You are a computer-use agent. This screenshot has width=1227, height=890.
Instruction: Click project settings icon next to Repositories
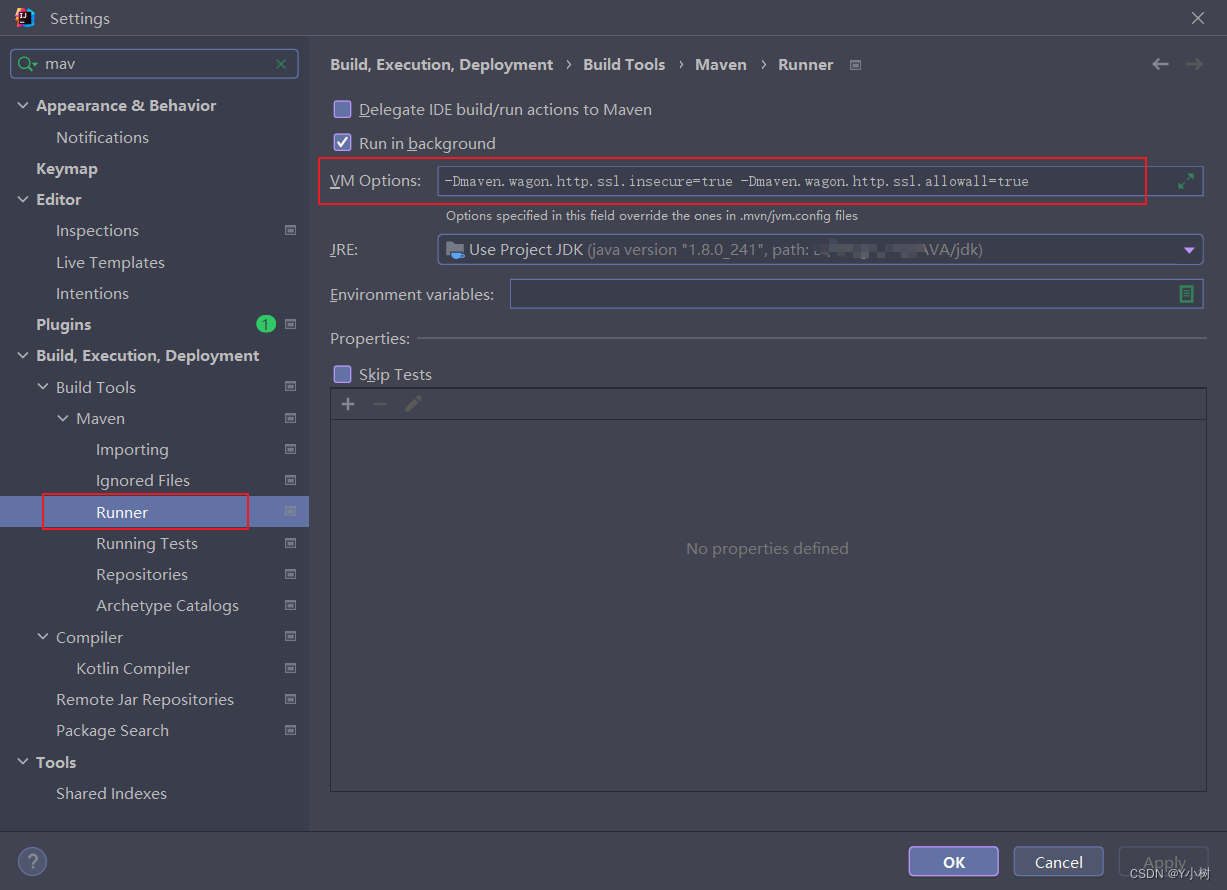(x=290, y=574)
